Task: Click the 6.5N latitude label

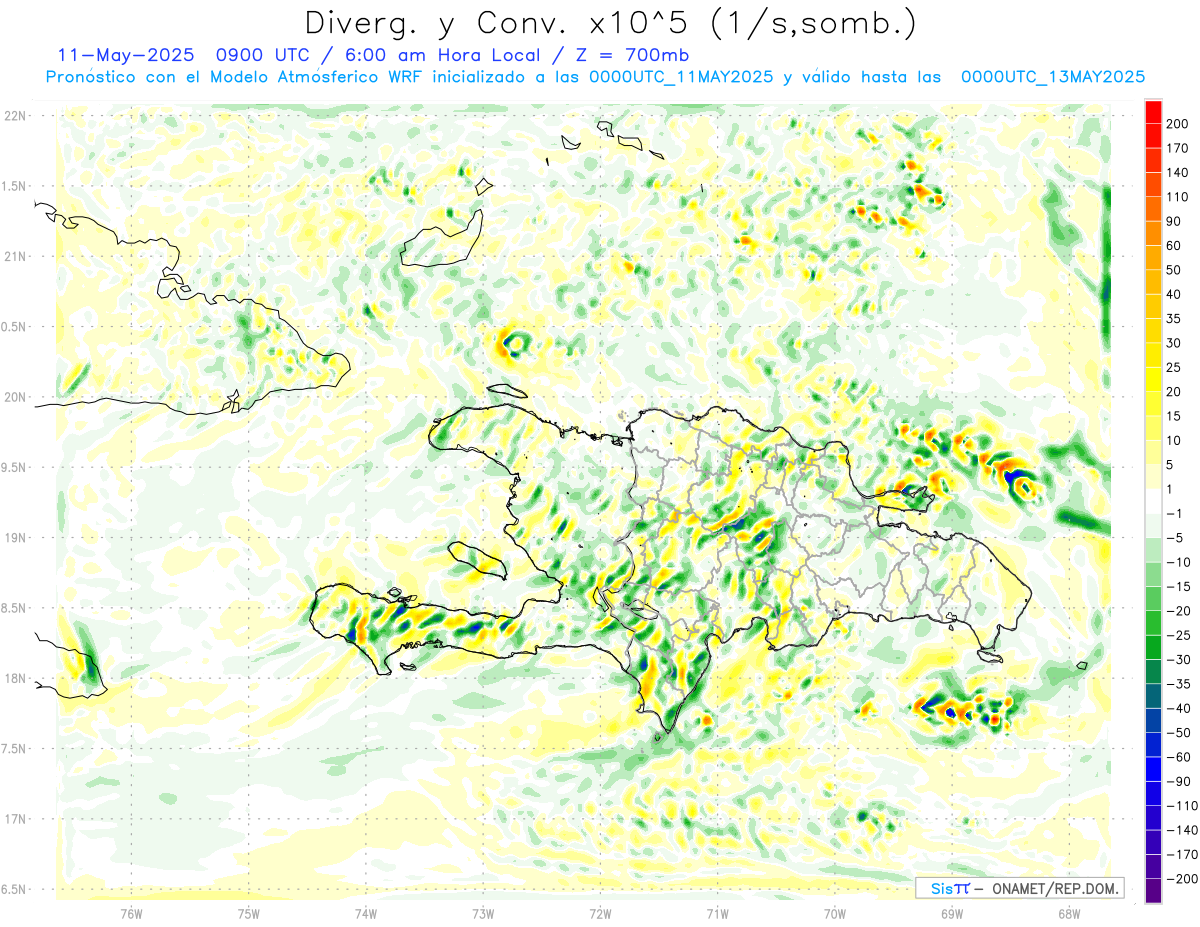Action: [x=15, y=889]
